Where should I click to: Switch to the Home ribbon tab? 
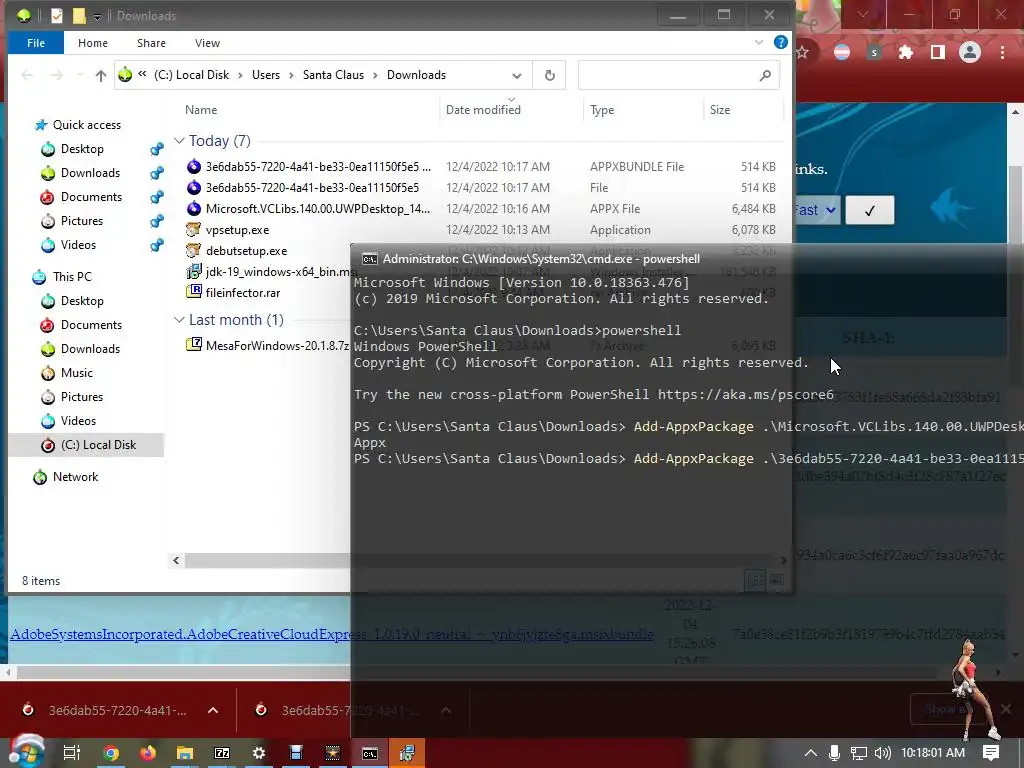coord(93,43)
